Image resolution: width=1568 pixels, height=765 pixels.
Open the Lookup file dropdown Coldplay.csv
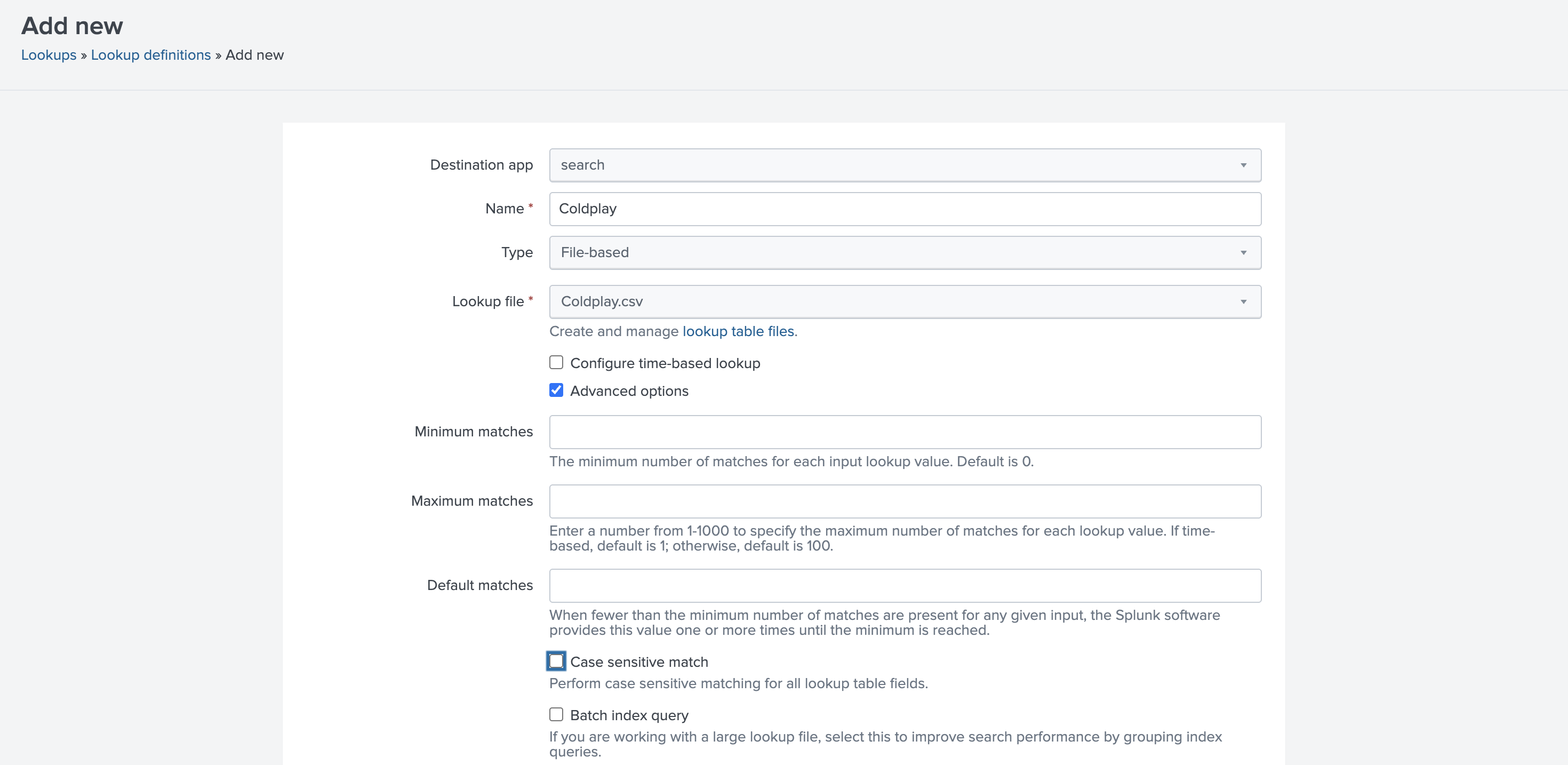pos(905,301)
